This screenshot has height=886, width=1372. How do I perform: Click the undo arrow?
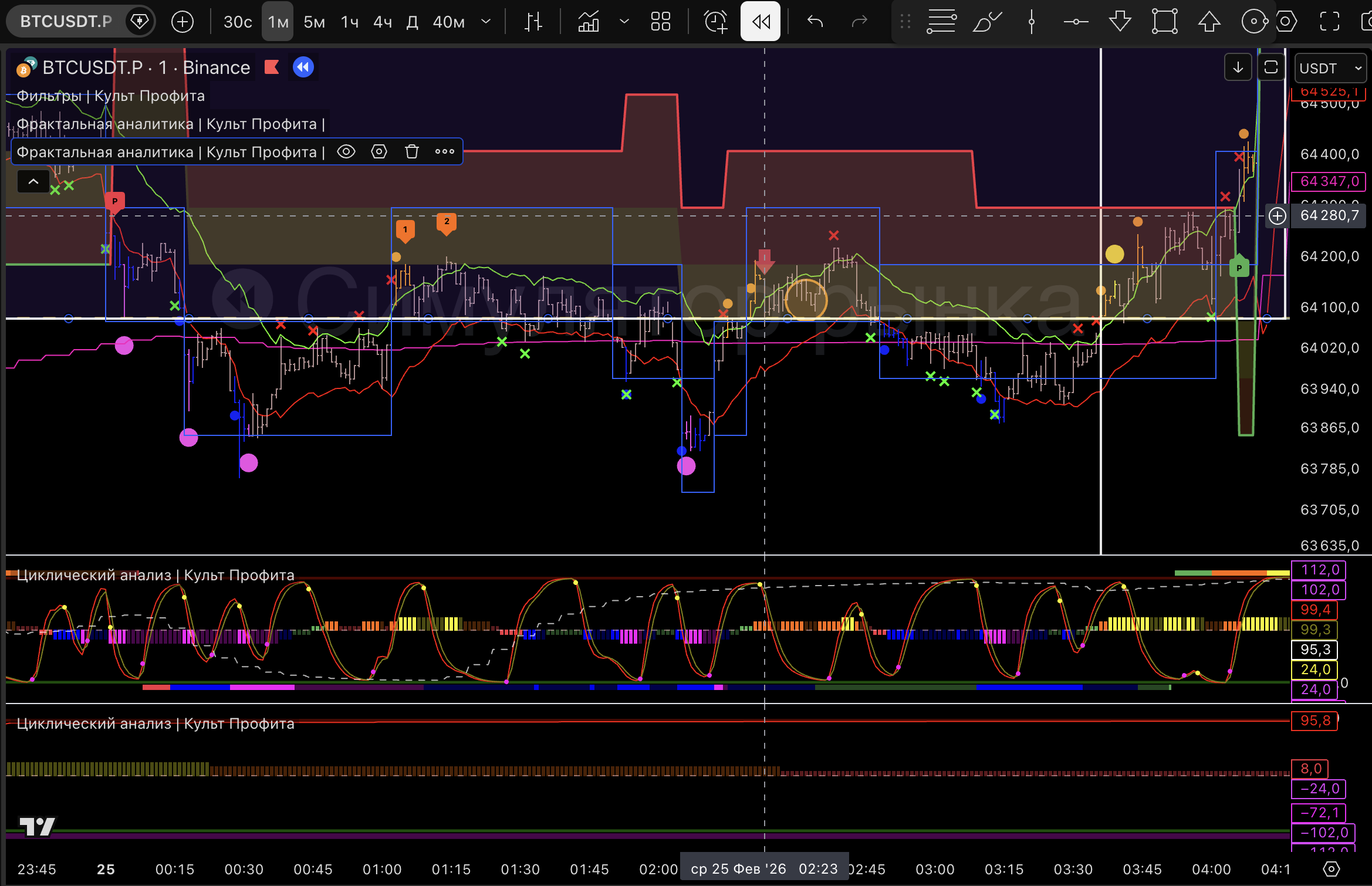[x=815, y=22]
